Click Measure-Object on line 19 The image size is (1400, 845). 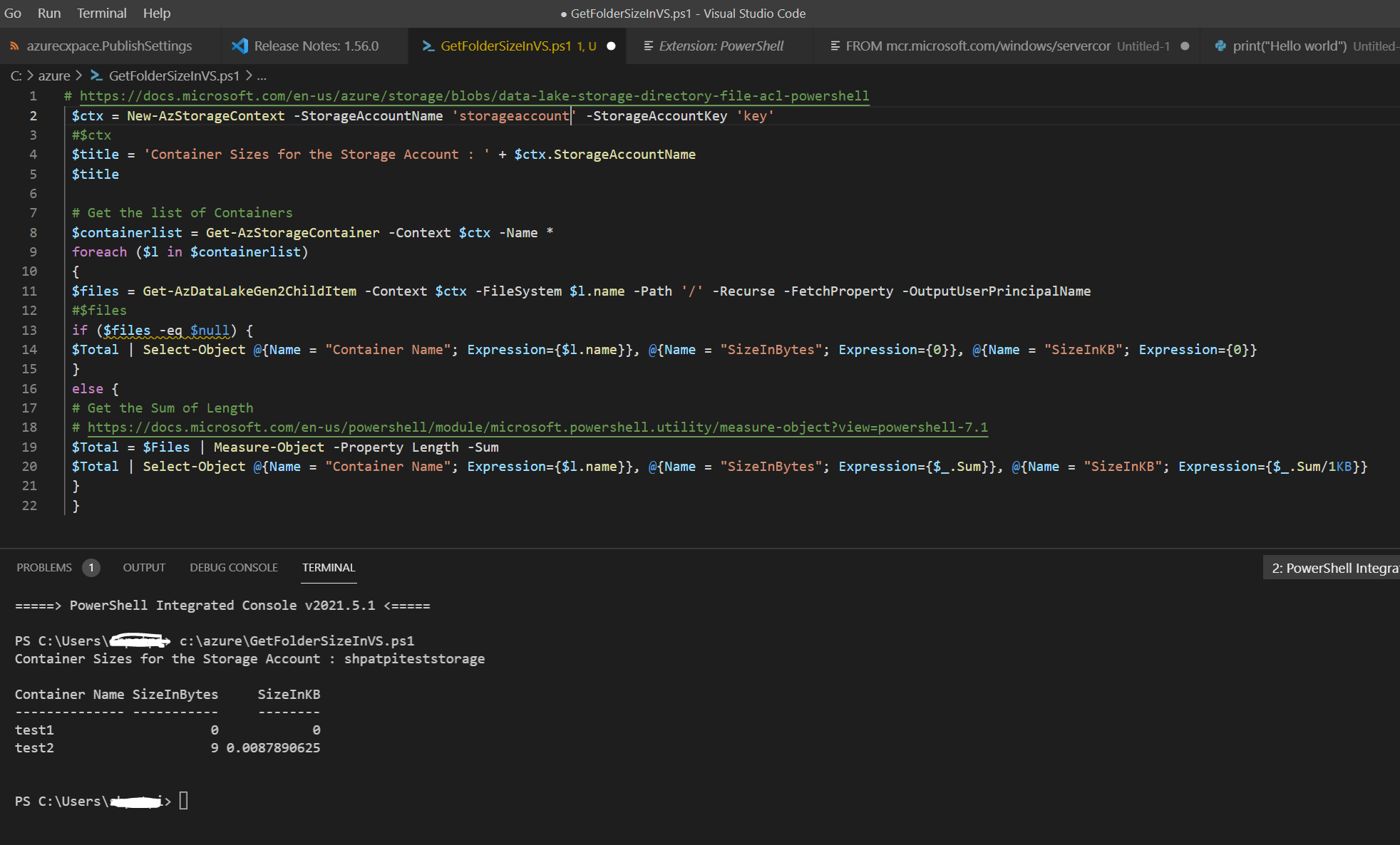tap(269, 447)
